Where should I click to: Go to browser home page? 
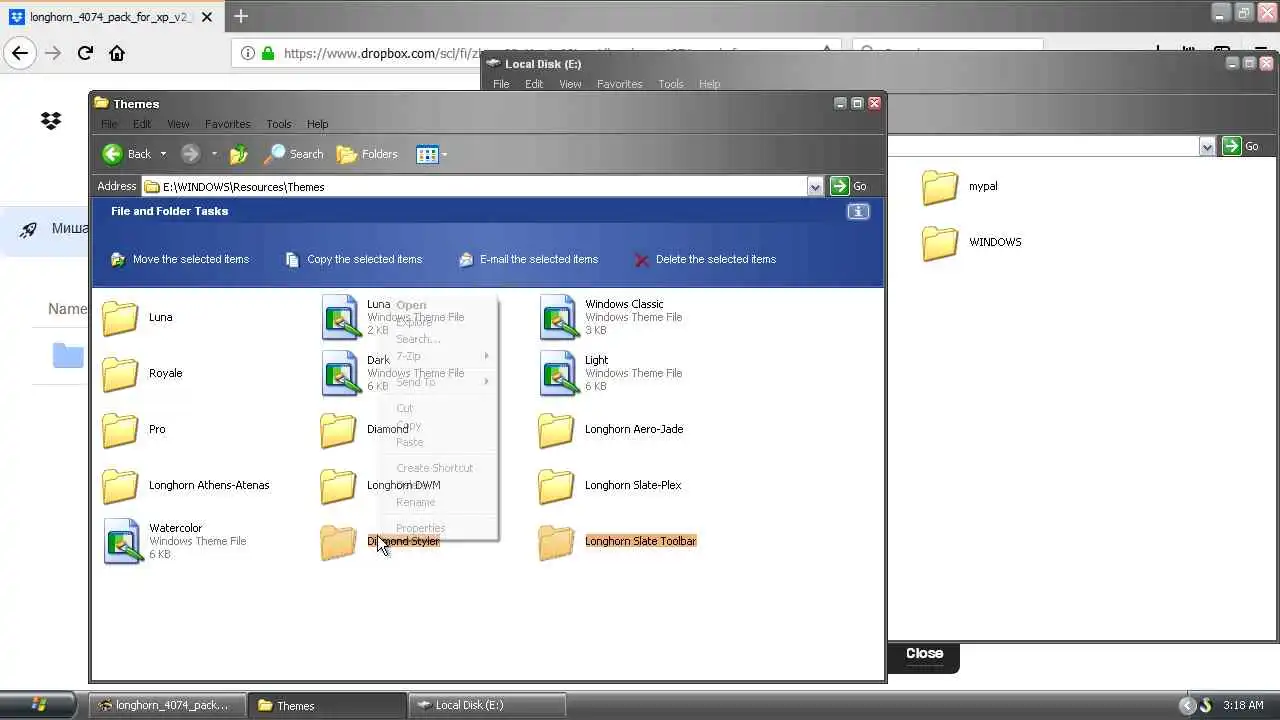[x=117, y=53]
